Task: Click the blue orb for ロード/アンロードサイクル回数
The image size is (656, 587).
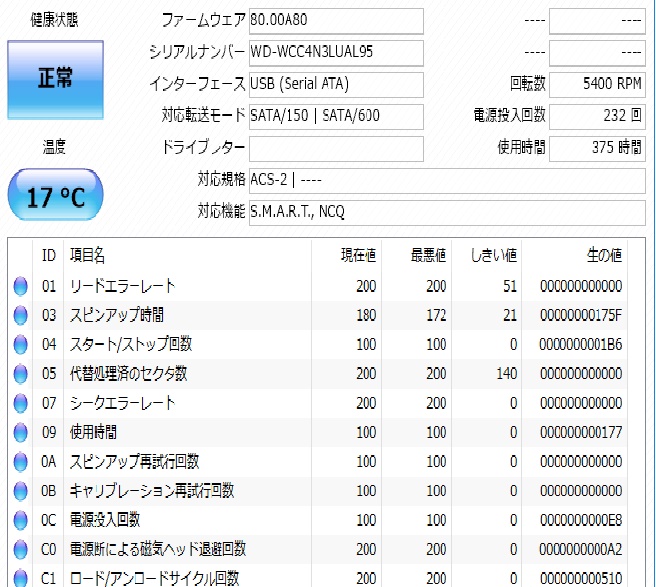Action: [21, 578]
